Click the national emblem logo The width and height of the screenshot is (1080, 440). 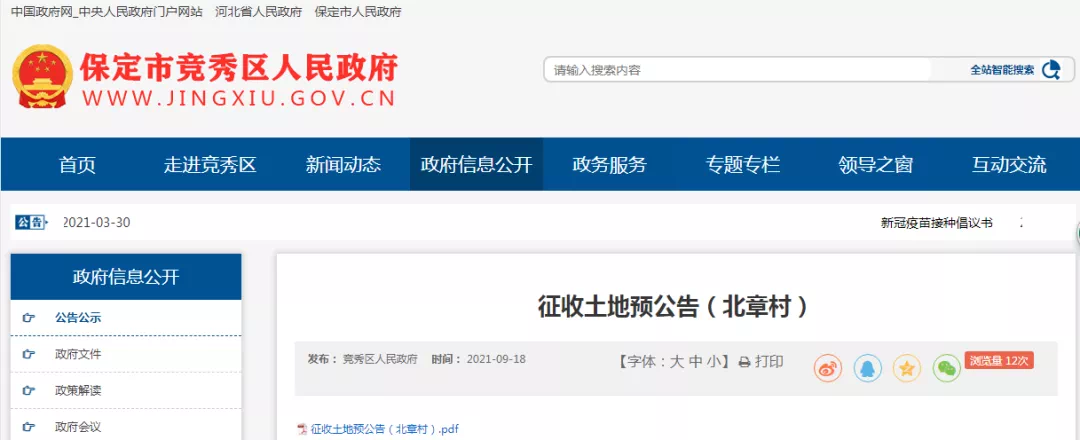point(42,77)
